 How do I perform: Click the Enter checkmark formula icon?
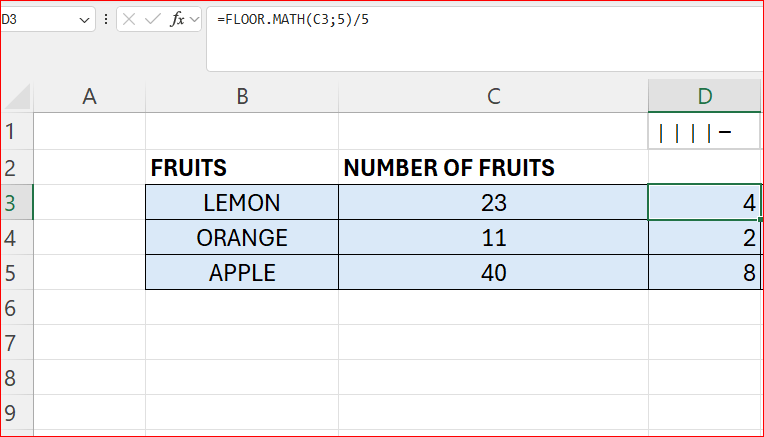pos(154,19)
